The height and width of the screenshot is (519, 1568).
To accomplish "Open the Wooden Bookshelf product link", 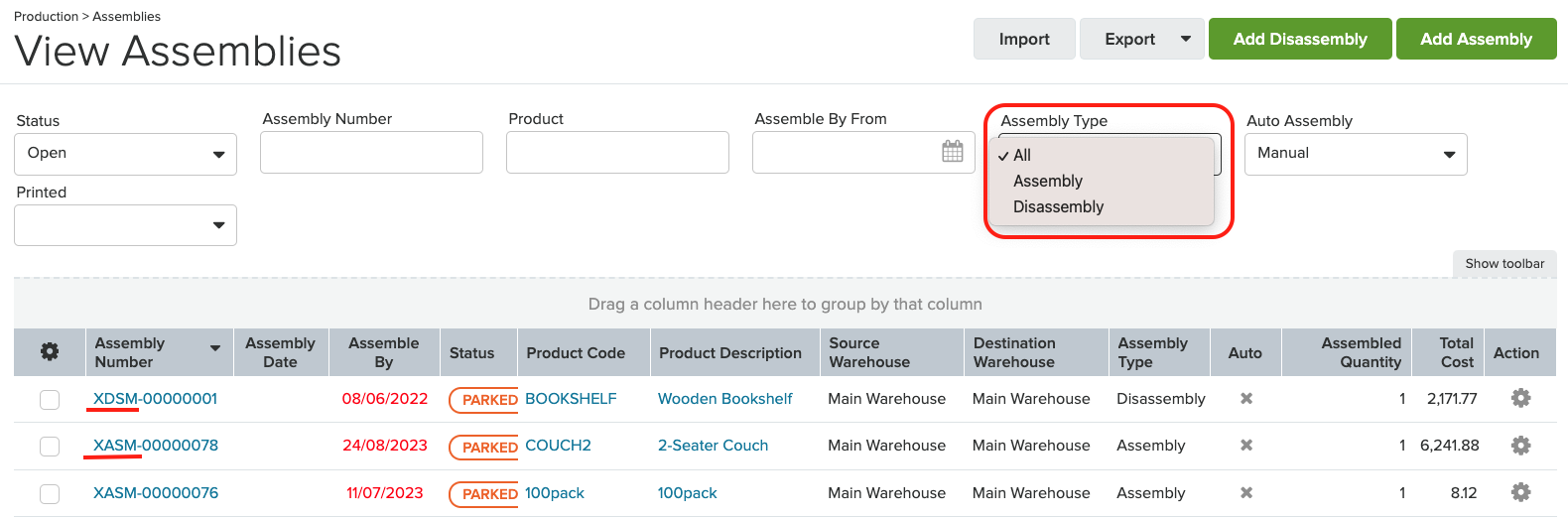I will tap(724, 399).
